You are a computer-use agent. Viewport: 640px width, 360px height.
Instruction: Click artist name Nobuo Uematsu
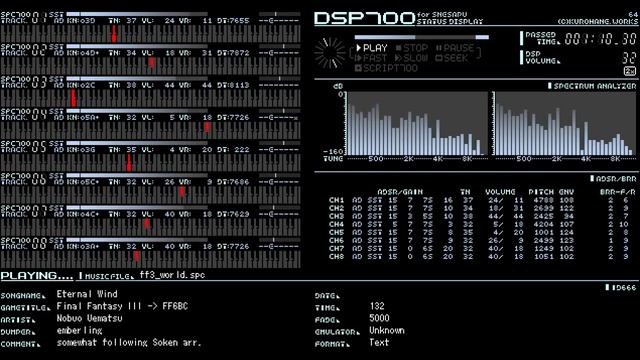[x=89, y=318]
